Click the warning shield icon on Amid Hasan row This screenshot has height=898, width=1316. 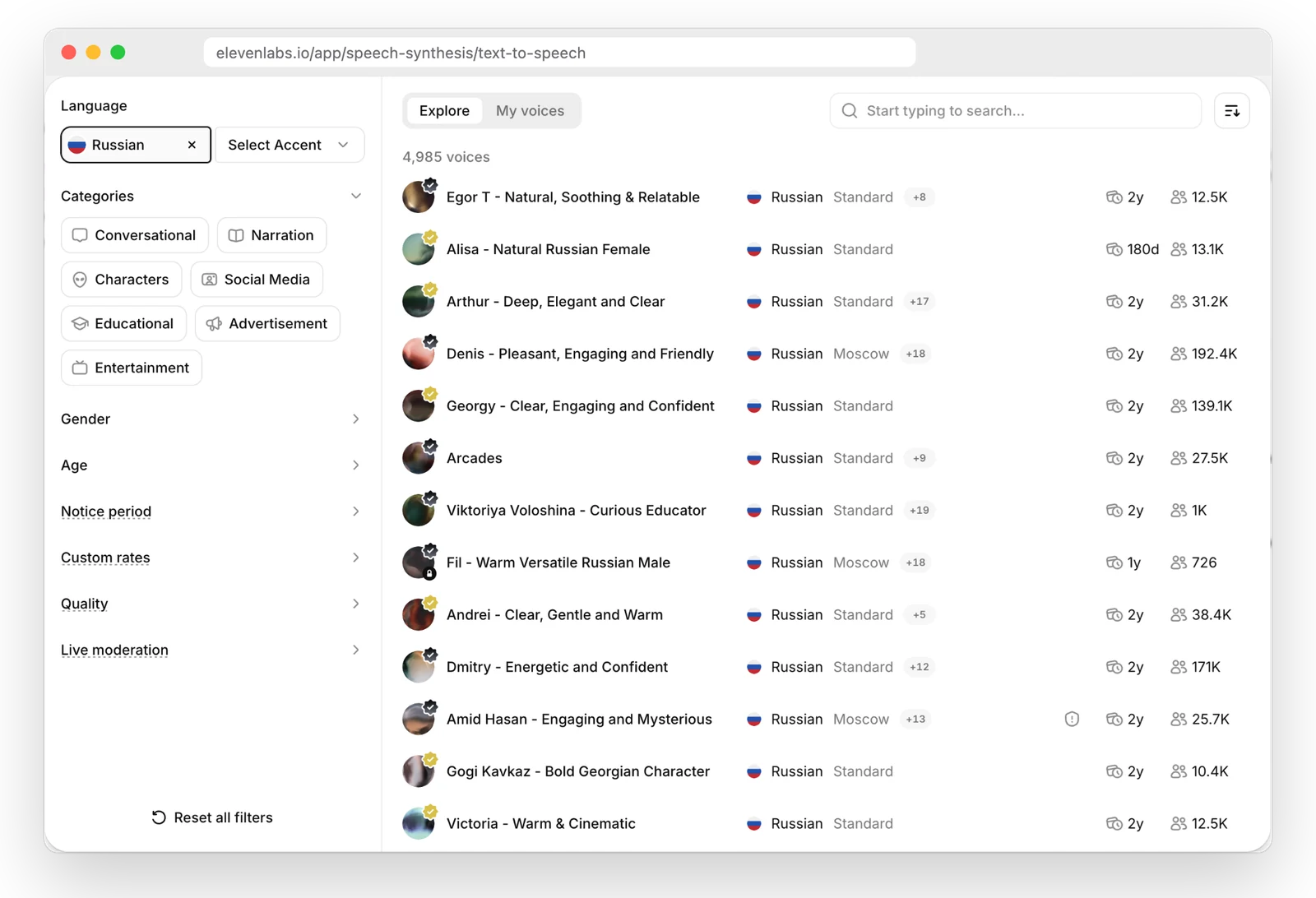coord(1072,720)
